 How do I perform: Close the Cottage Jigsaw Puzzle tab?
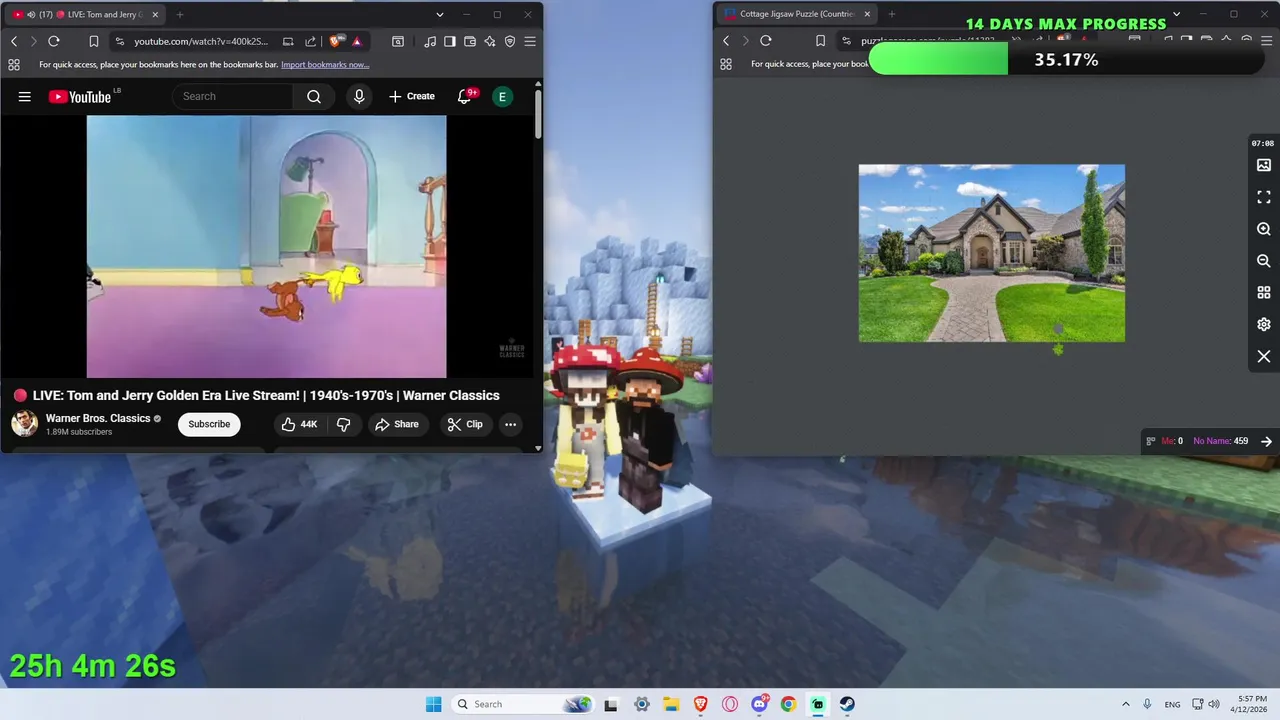(x=866, y=14)
